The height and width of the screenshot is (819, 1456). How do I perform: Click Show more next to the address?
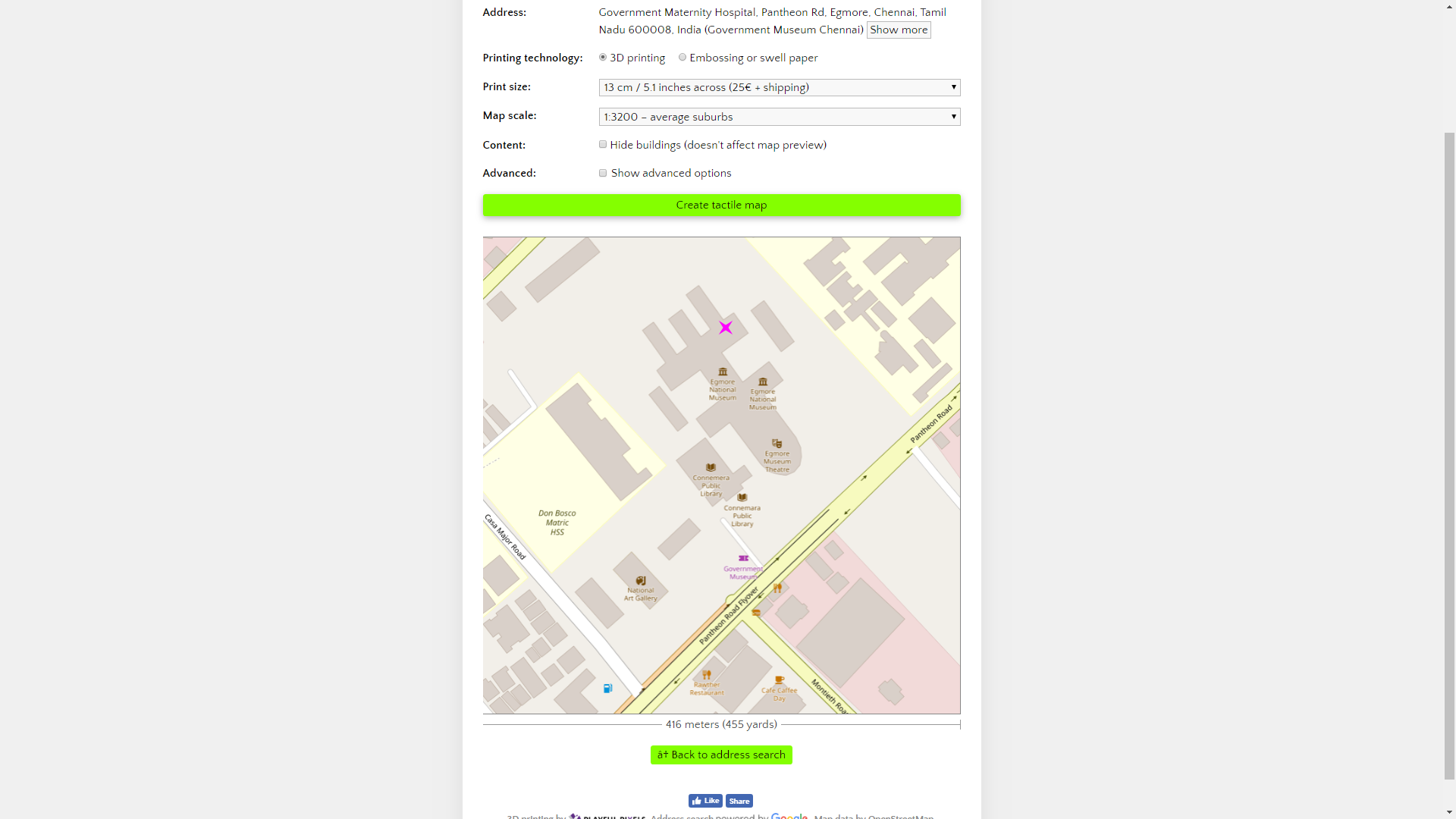898,30
